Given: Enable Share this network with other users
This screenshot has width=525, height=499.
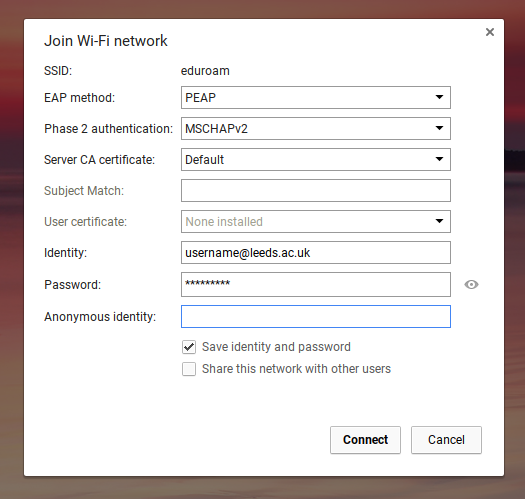Looking at the screenshot, I should (189, 369).
